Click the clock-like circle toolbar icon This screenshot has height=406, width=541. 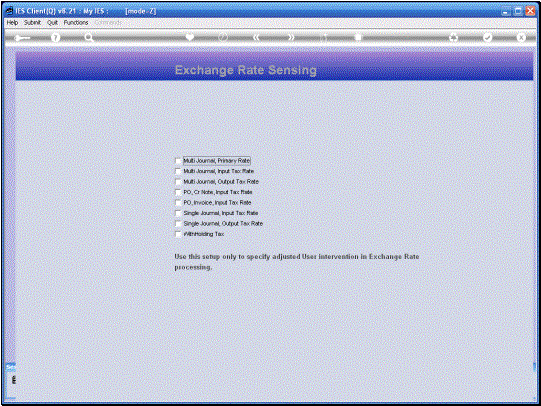point(223,37)
